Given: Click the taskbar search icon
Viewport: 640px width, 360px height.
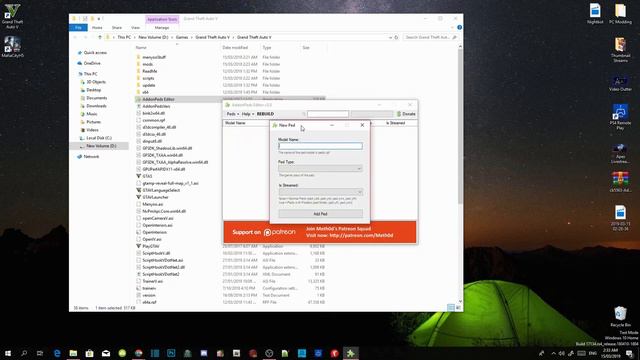Looking at the screenshot, I should (24, 353).
